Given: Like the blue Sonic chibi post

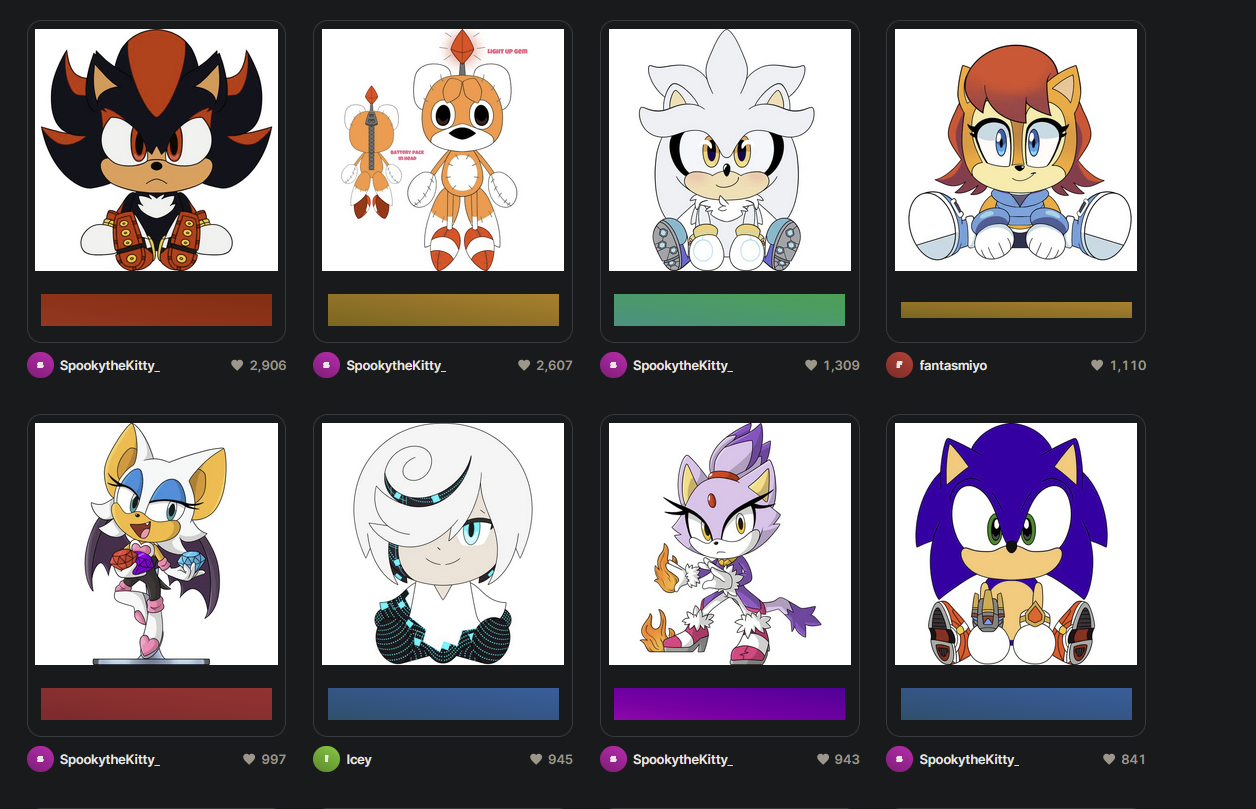Looking at the screenshot, I should coord(1109,760).
